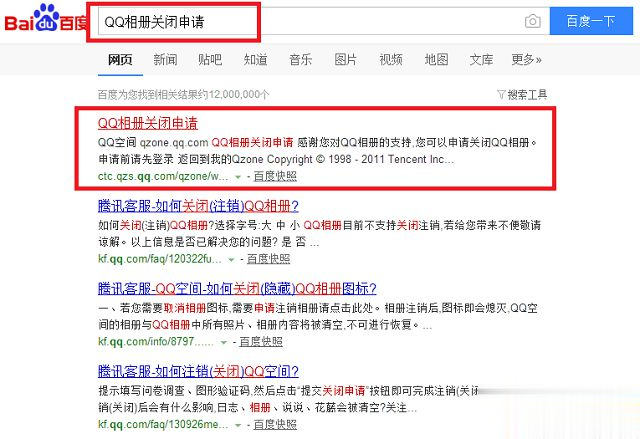Click the kf.qq.com/faq/120322fu URL
The image size is (640, 439).
[x=160, y=259]
